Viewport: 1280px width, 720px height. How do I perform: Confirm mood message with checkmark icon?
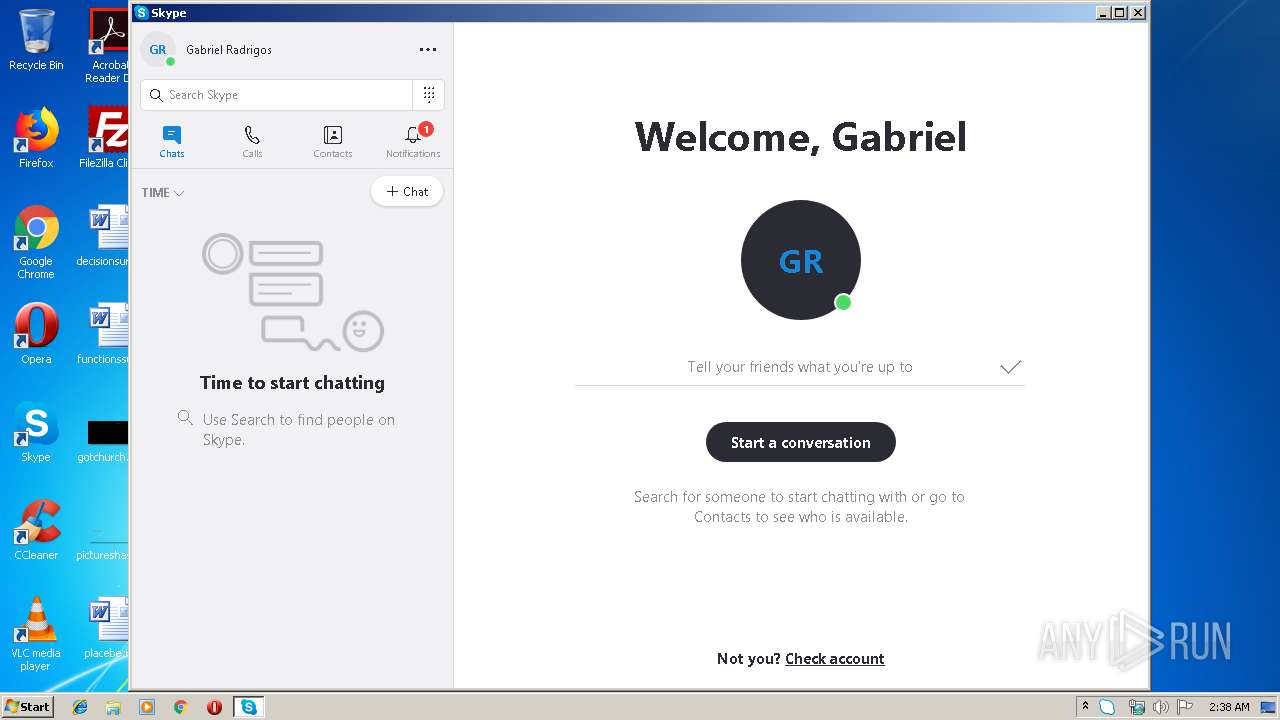click(x=1011, y=367)
